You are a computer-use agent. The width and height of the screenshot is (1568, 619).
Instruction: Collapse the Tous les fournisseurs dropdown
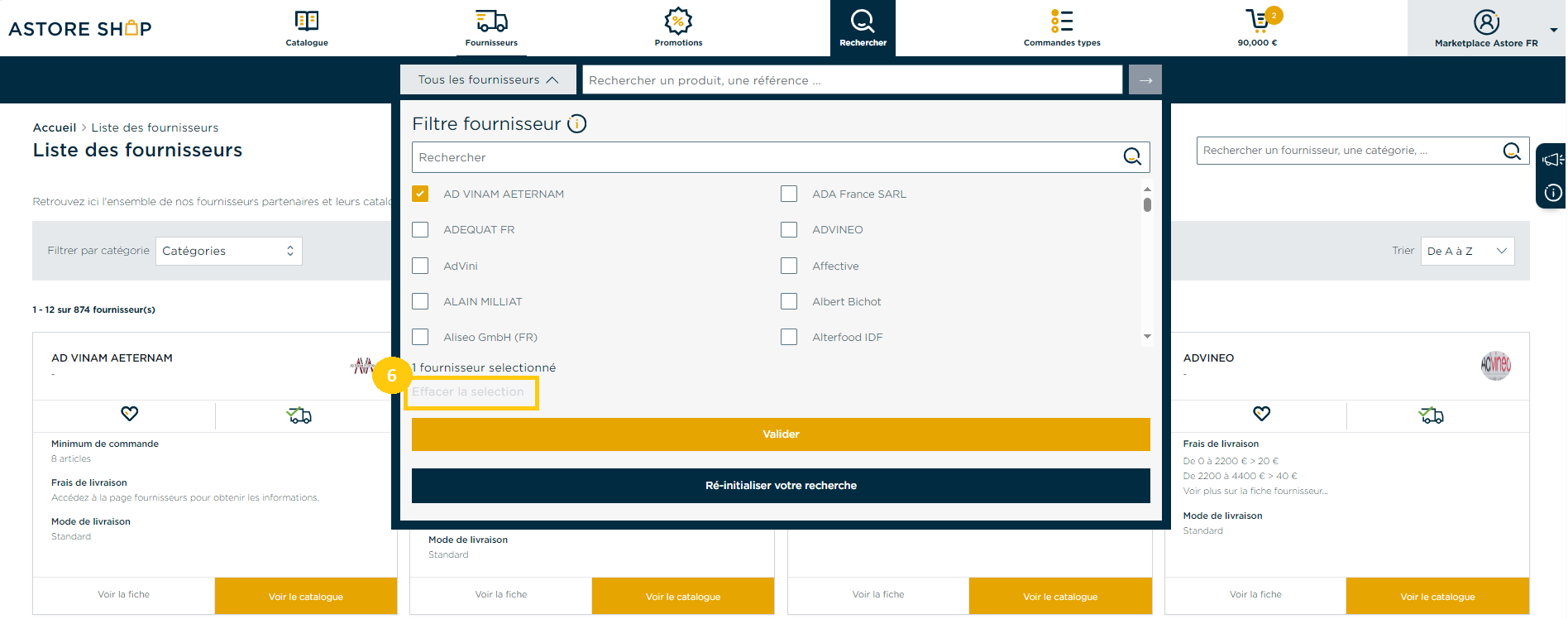[x=488, y=79]
